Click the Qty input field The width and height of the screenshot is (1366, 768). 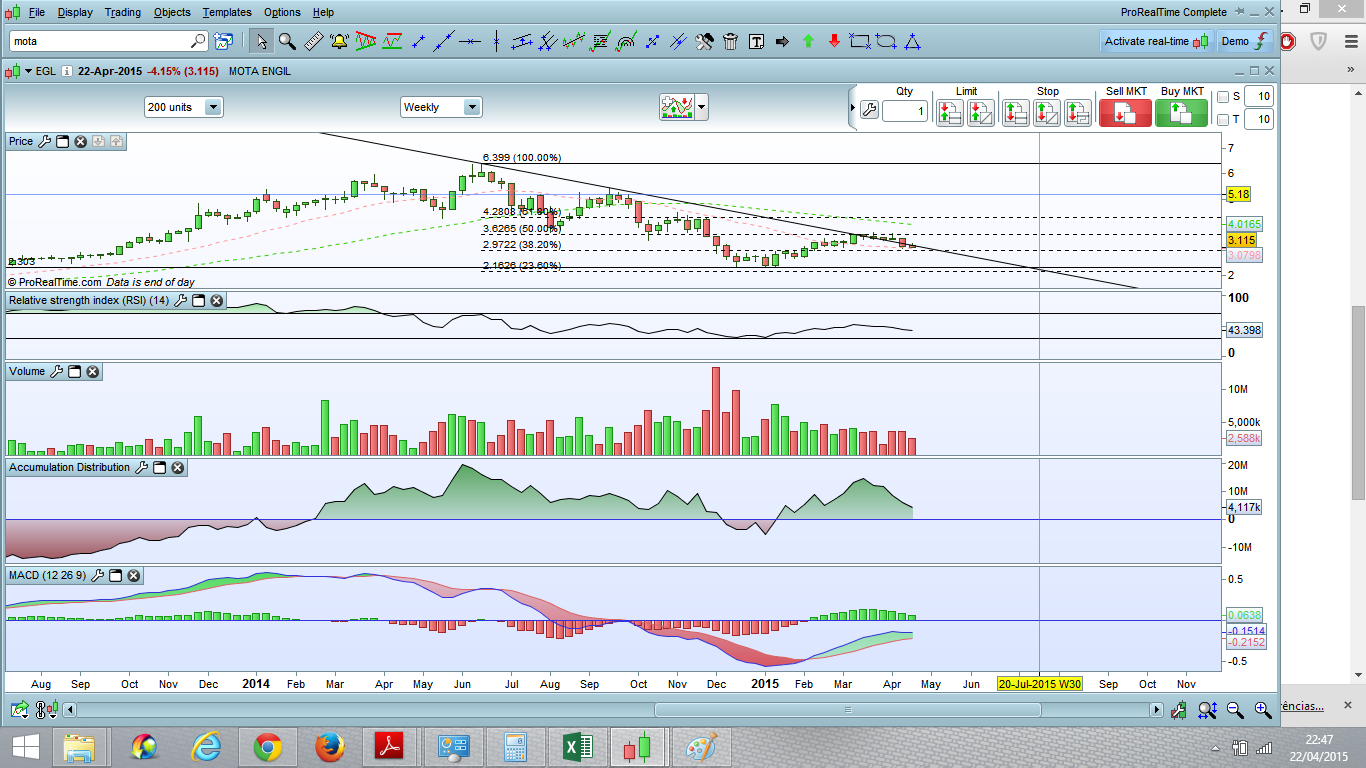point(905,111)
